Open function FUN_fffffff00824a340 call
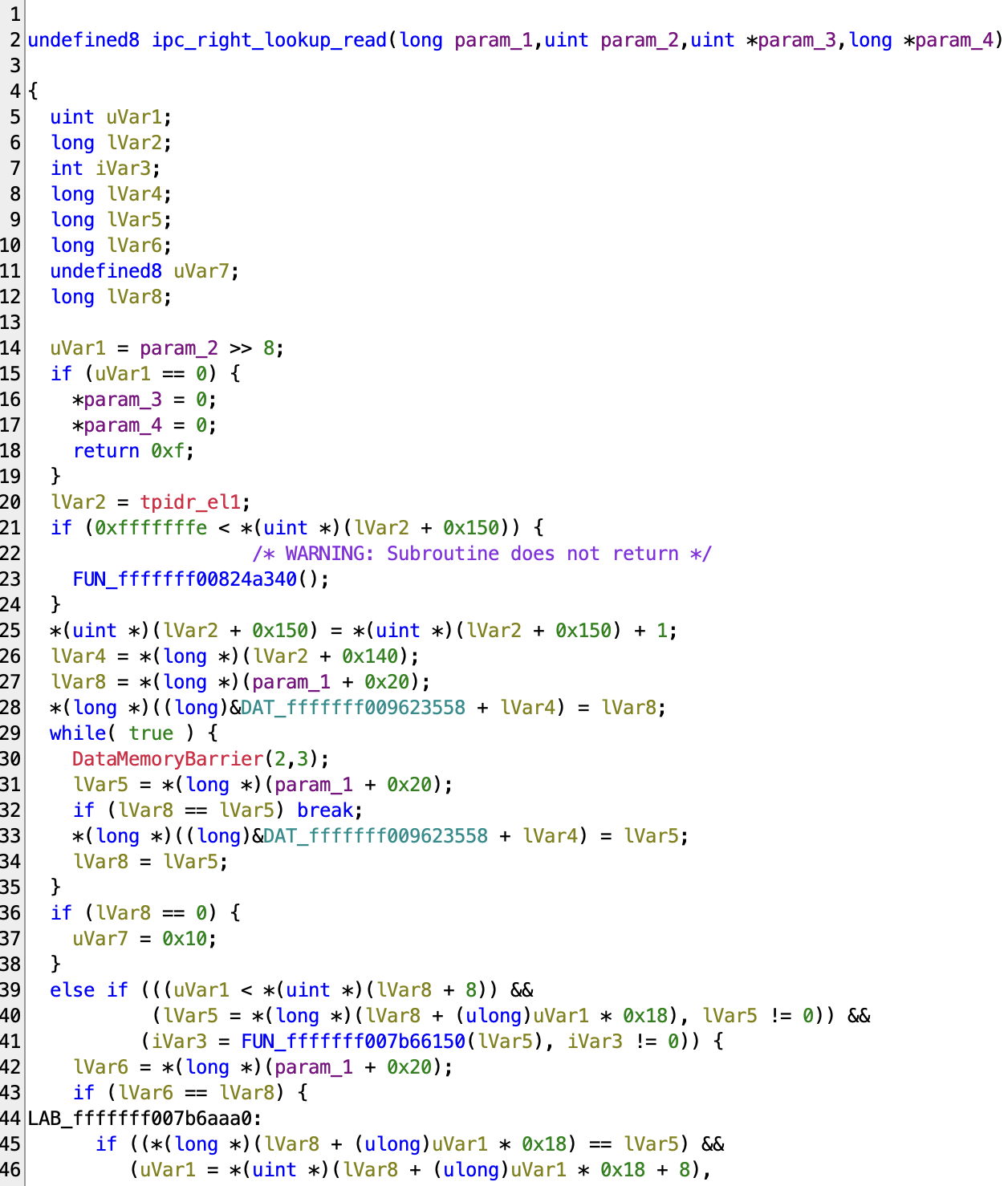The height and width of the screenshot is (1186, 1008). [185, 579]
